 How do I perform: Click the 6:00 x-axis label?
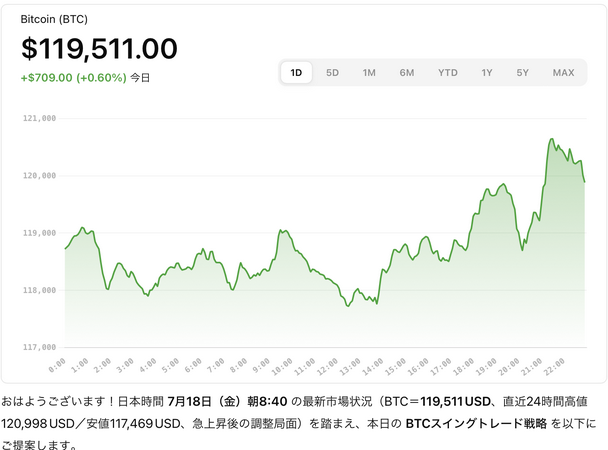click(193, 366)
